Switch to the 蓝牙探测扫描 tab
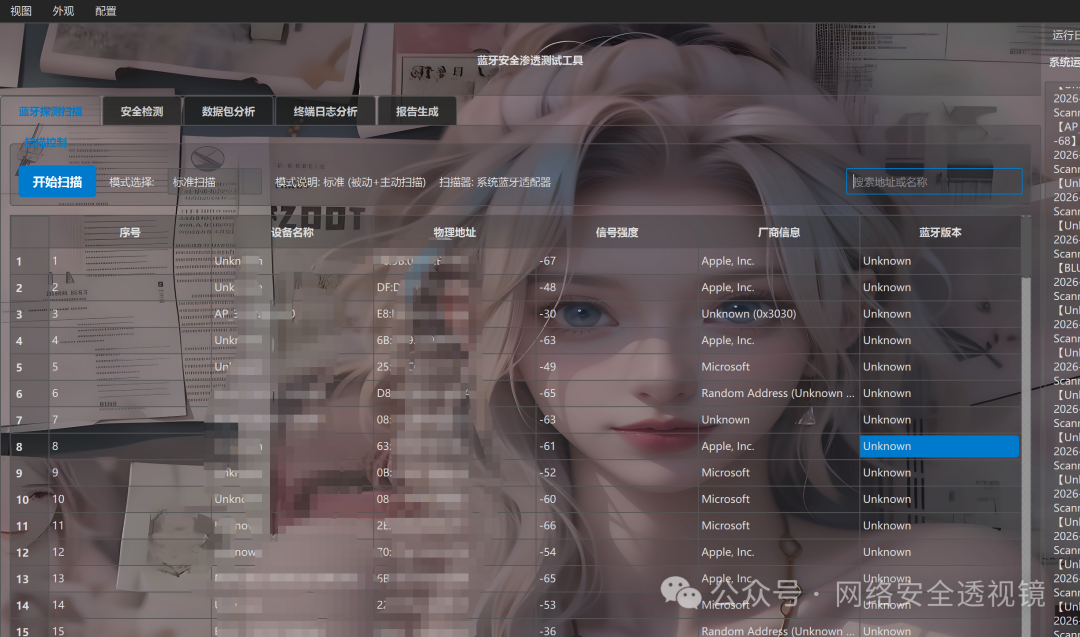 [50, 112]
